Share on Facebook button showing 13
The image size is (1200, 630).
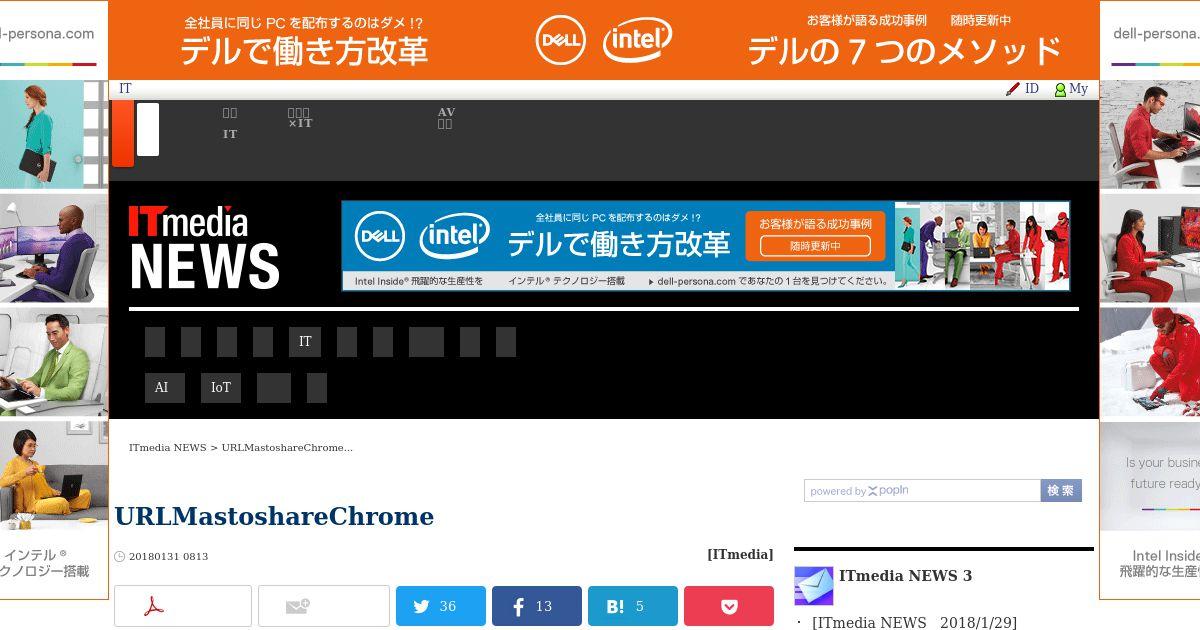pyautogui.click(x=537, y=606)
